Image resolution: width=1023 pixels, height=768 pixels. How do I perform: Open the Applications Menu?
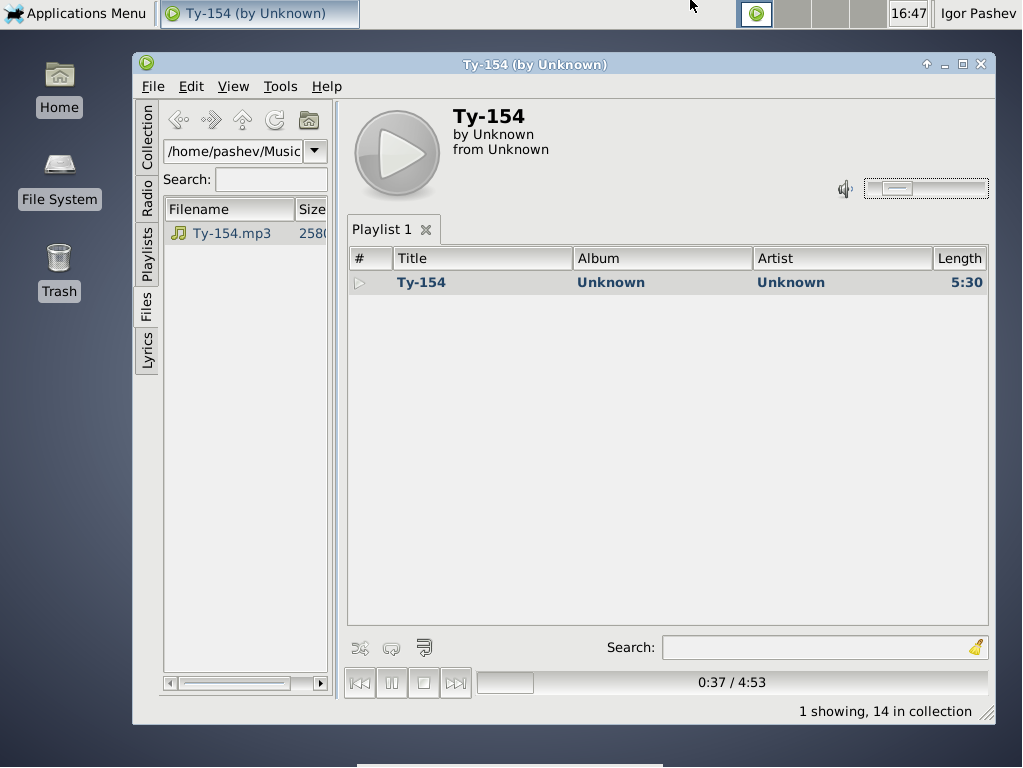click(x=74, y=13)
